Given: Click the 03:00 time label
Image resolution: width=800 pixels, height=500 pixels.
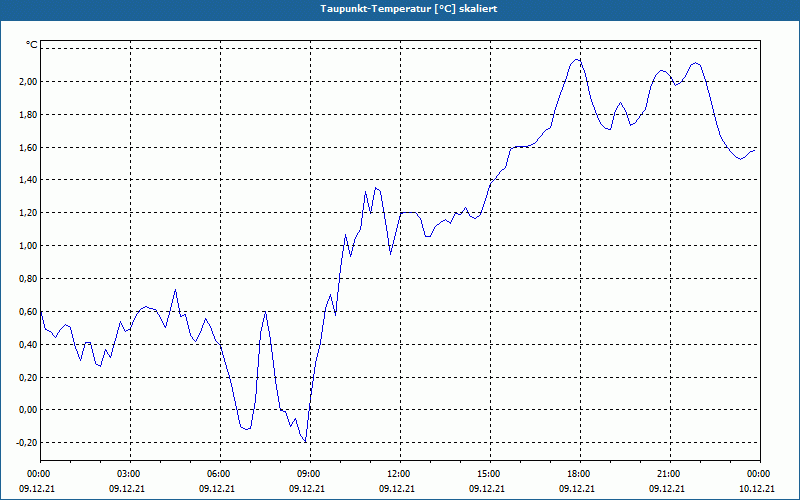Looking at the screenshot, I should pos(130,474).
